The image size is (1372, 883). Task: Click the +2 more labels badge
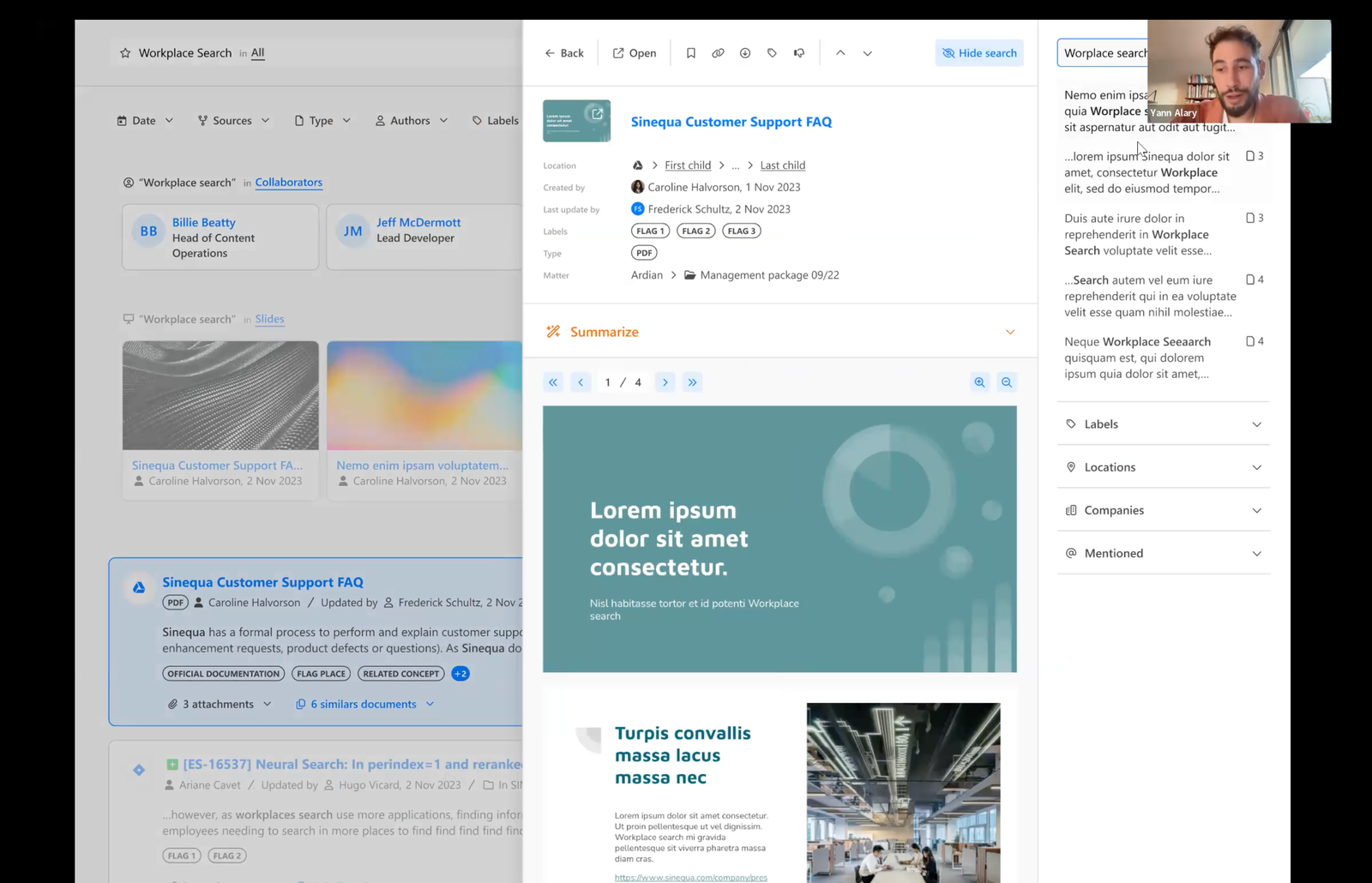coord(460,674)
